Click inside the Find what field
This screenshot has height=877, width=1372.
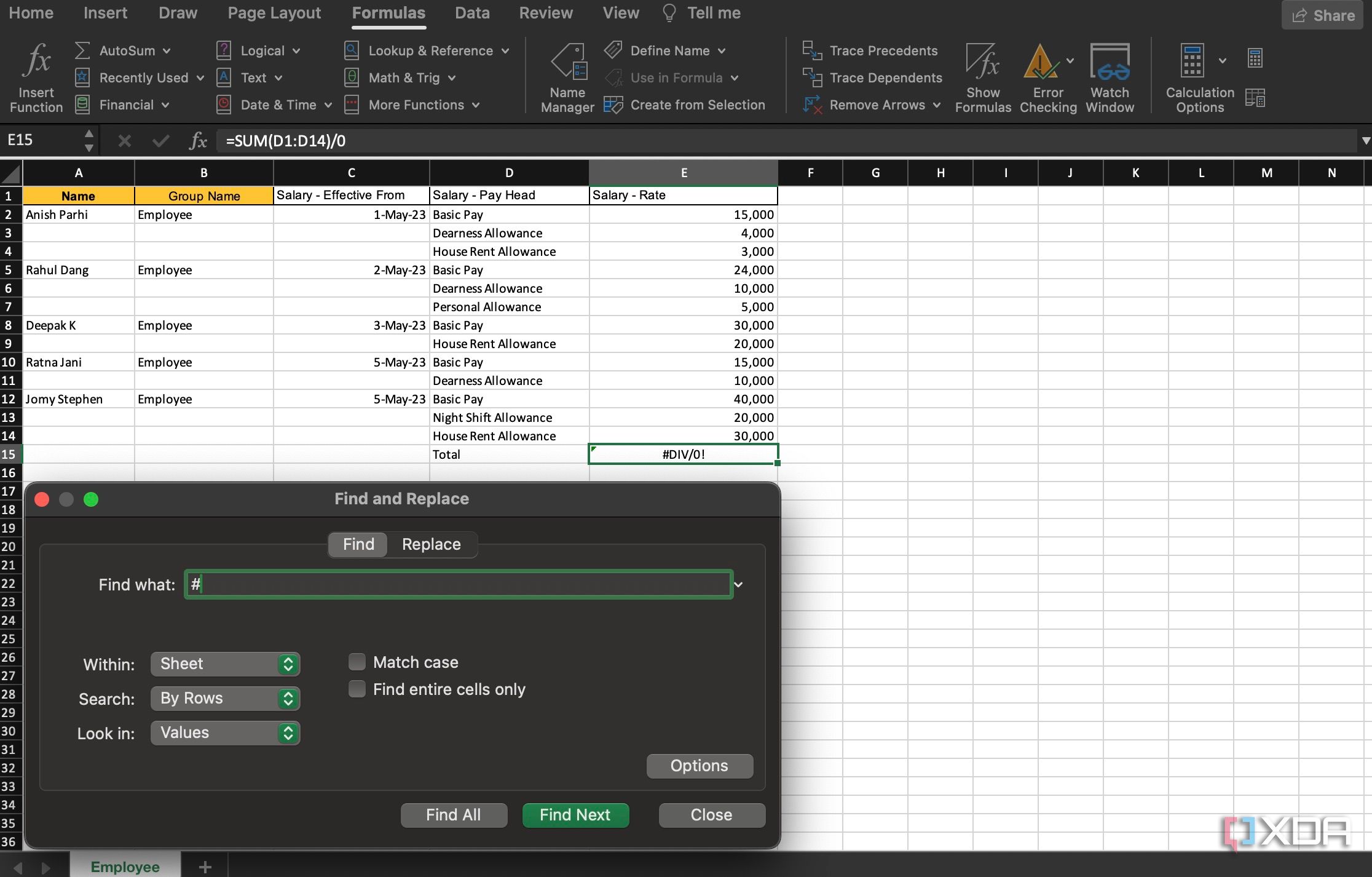pos(458,584)
